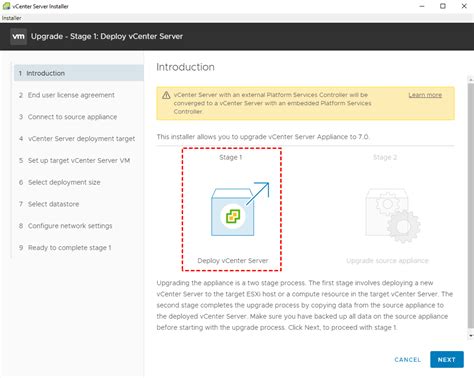Go to step 9 Ready to complete stage 1

(65, 248)
